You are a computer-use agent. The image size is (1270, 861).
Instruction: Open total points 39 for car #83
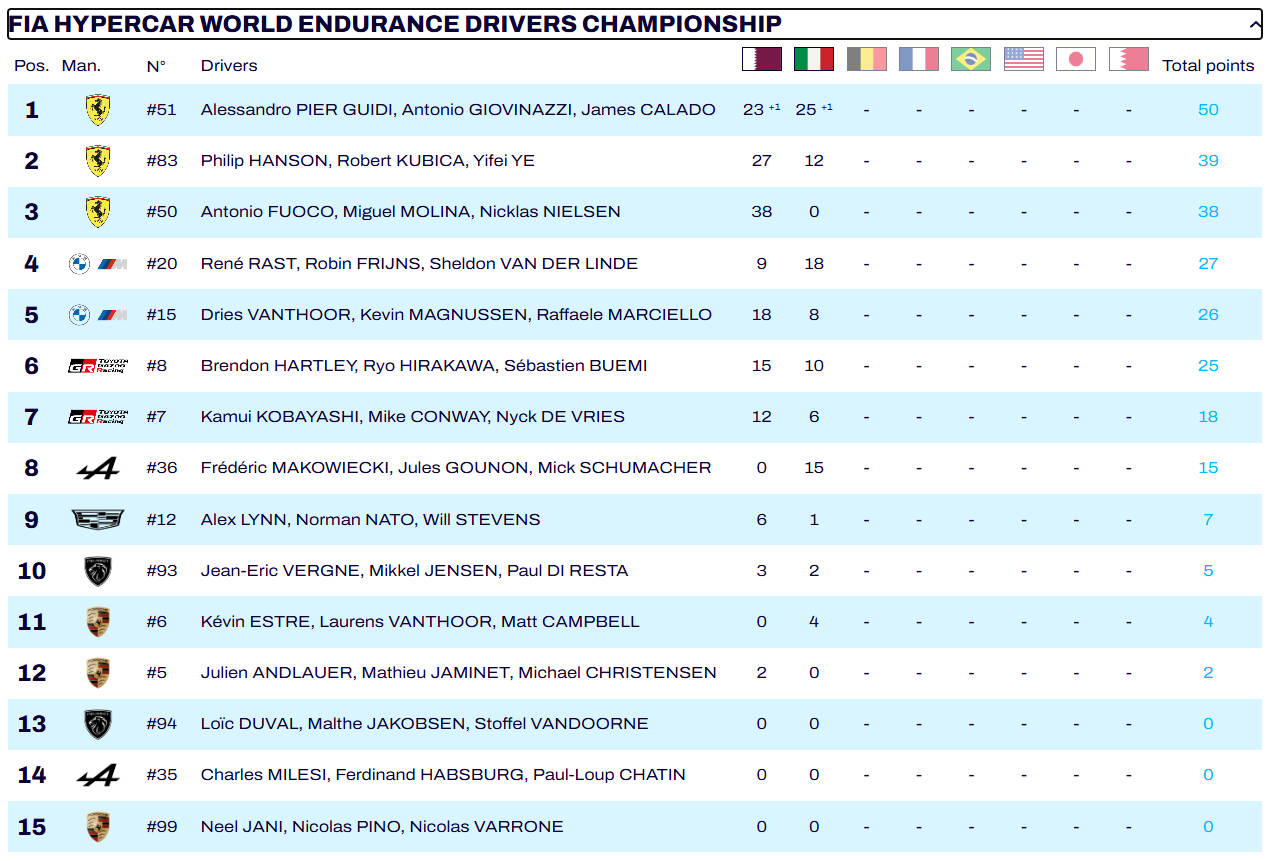click(1208, 161)
